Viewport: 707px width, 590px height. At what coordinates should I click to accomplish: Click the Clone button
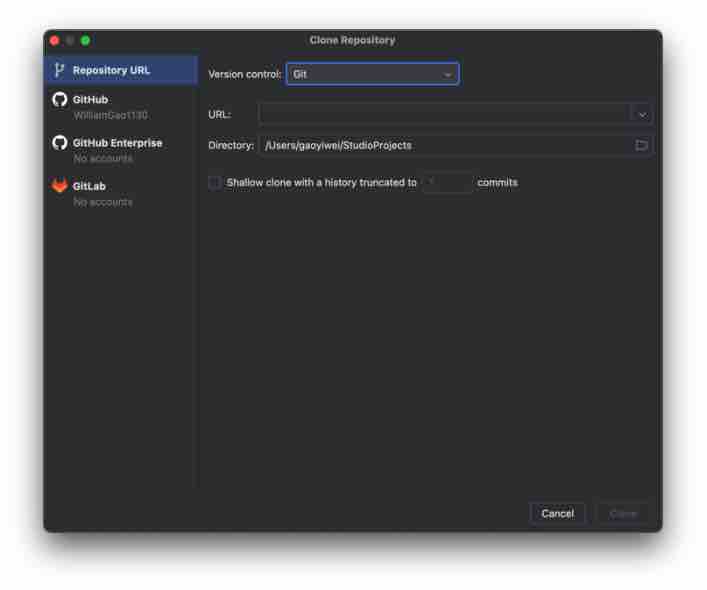[623, 513]
